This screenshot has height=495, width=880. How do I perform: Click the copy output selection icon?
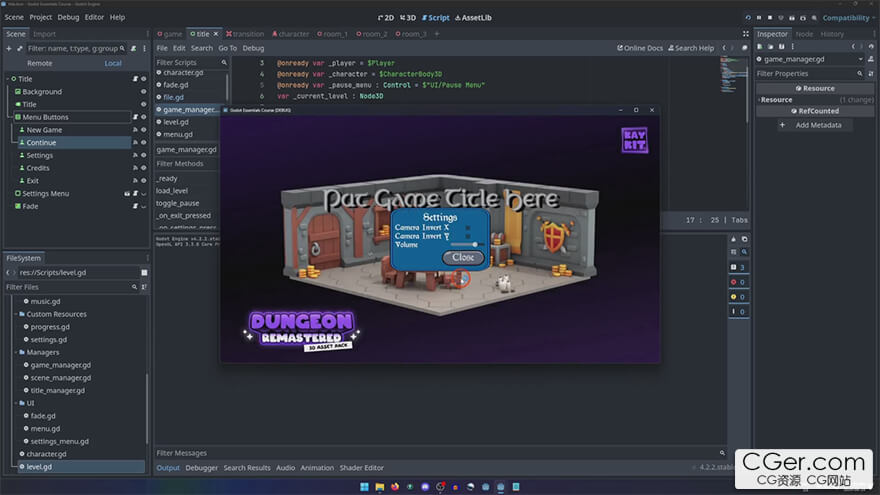744,239
